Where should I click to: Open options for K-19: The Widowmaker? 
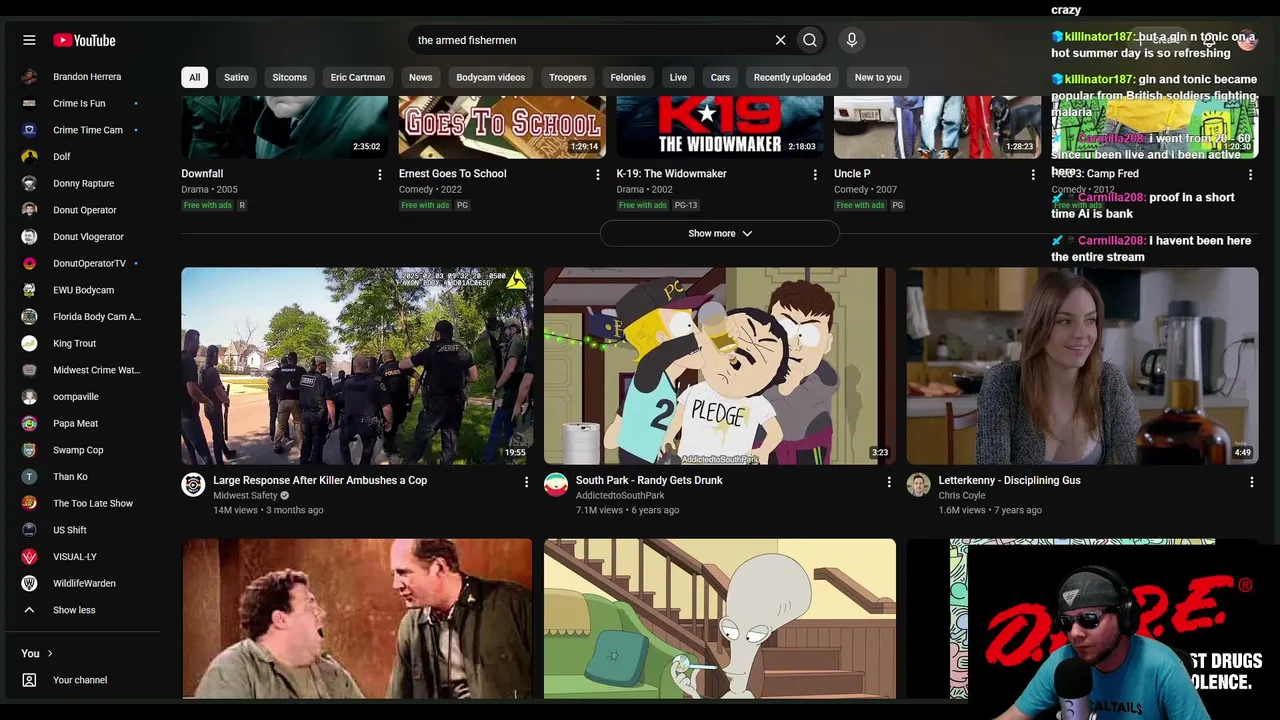coord(815,175)
